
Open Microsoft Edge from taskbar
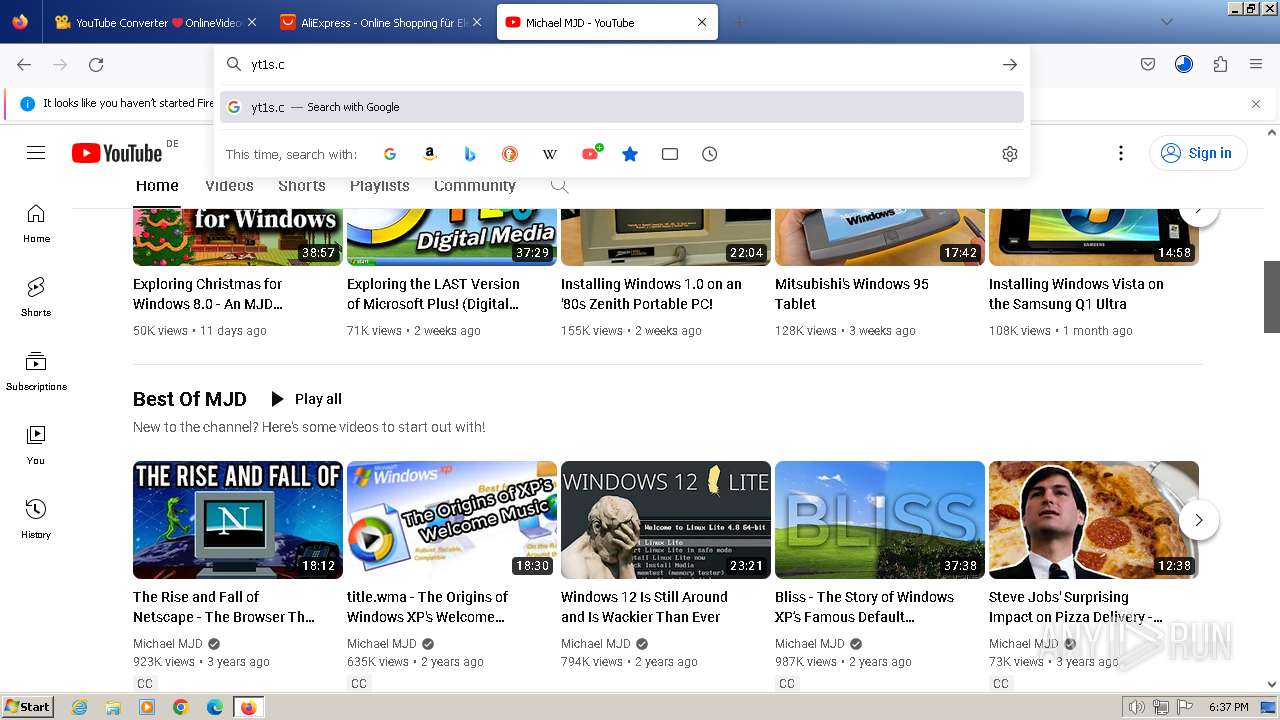click(215, 707)
